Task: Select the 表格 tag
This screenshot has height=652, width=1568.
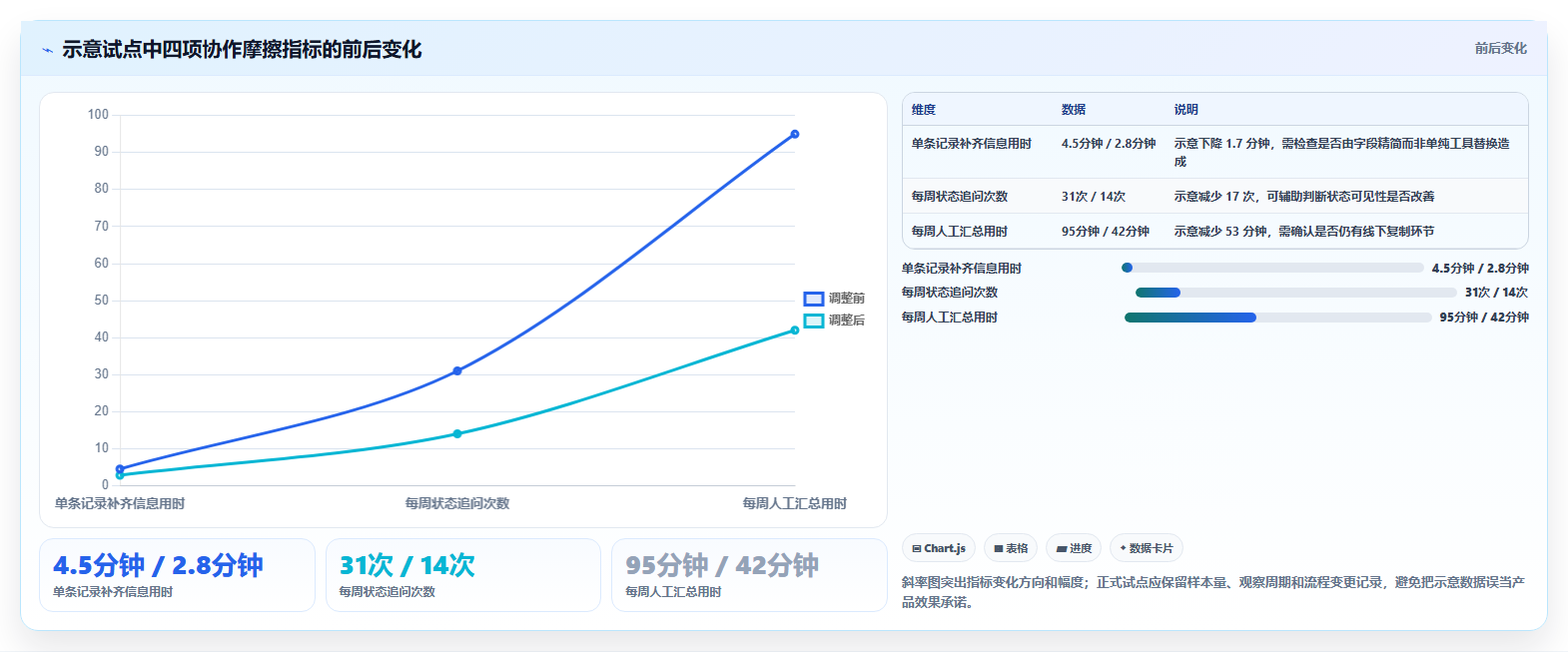Action: (1011, 548)
